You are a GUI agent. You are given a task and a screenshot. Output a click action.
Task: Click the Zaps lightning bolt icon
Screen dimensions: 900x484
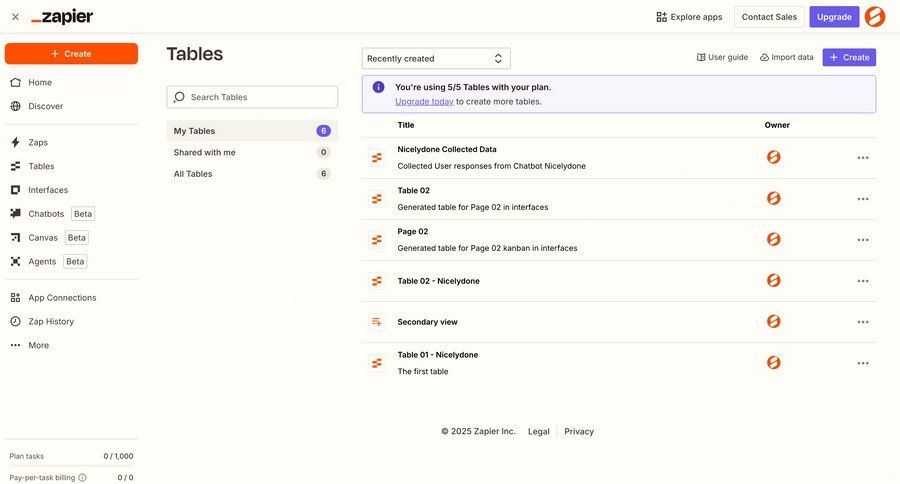point(15,142)
